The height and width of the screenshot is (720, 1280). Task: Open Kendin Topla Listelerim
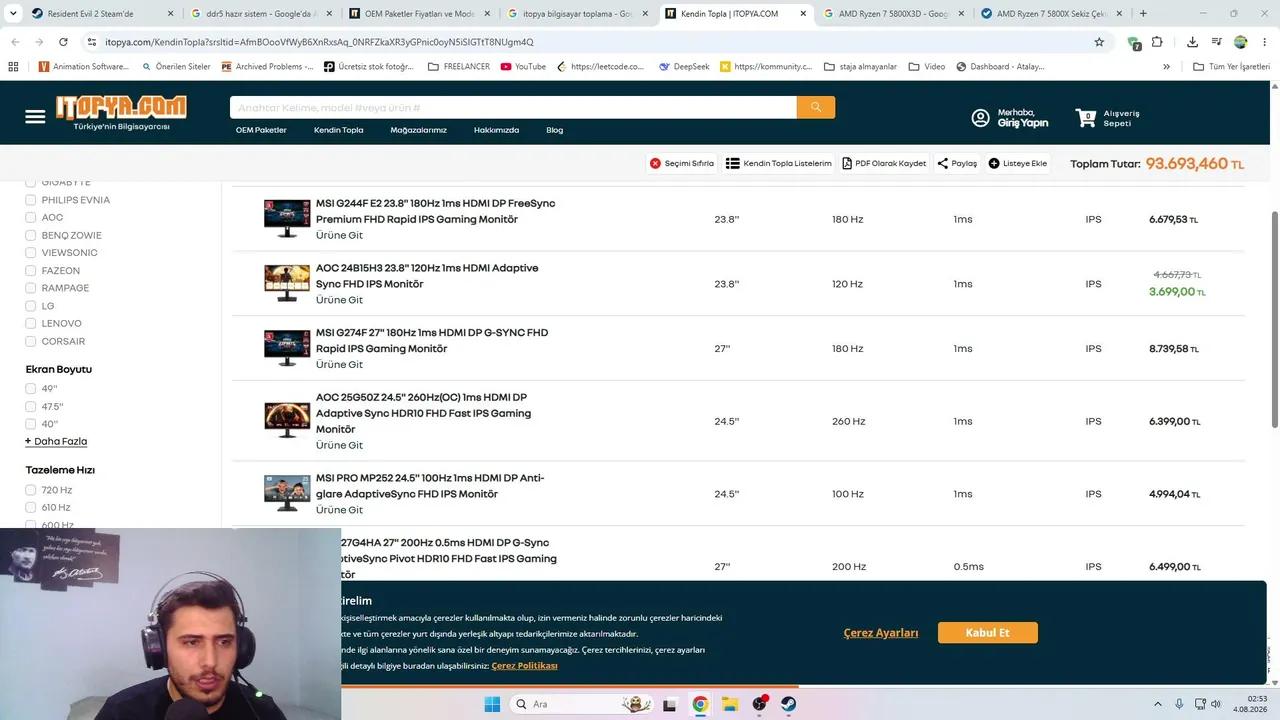coord(779,163)
